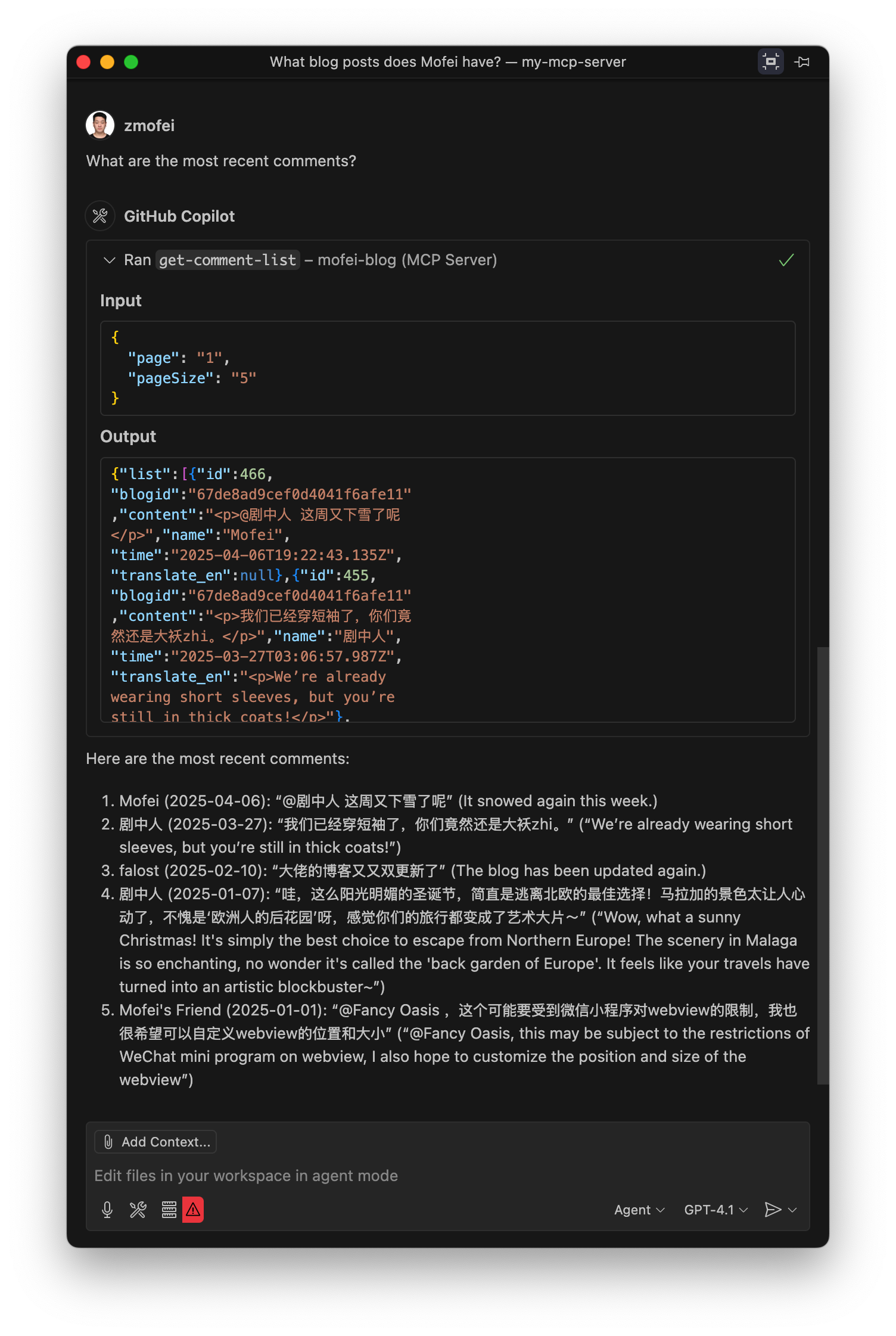Image resolution: width=896 pixels, height=1336 pixels.
Task: Open the Agent mode dropdown
Action: coord(639,1210)
